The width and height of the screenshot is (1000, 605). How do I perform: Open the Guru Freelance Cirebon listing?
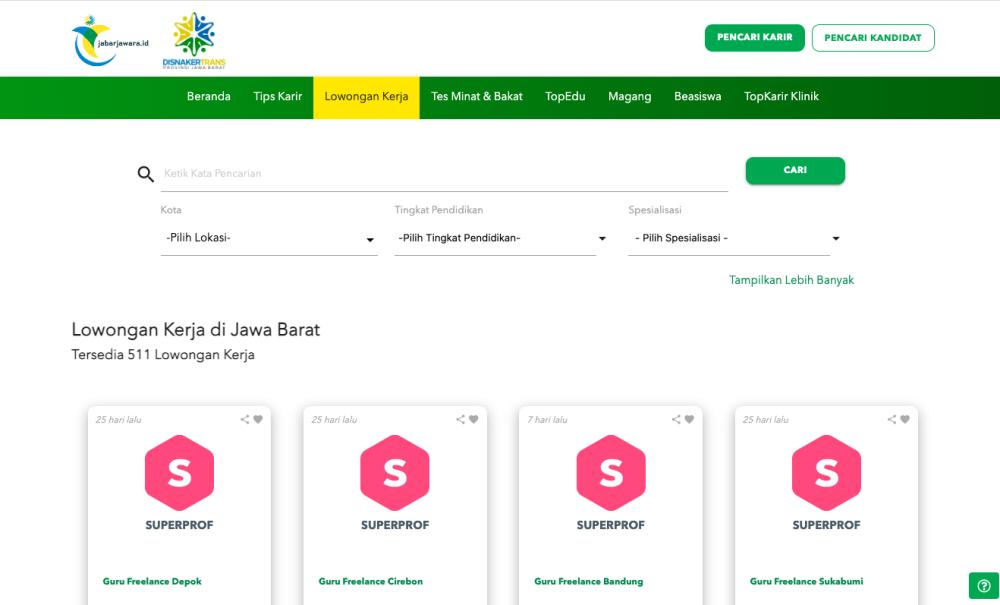371,581
